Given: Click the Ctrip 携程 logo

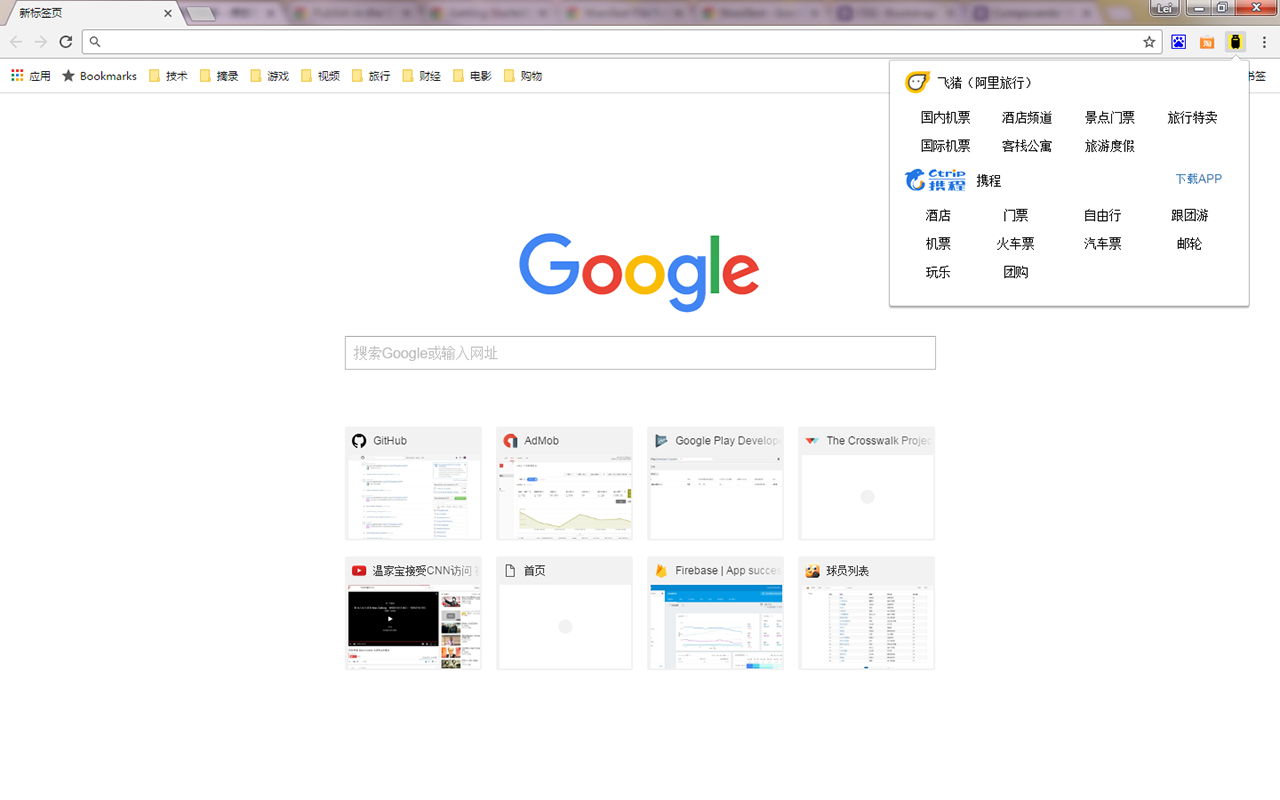Looking at the screenshot, I should (935, 180).
